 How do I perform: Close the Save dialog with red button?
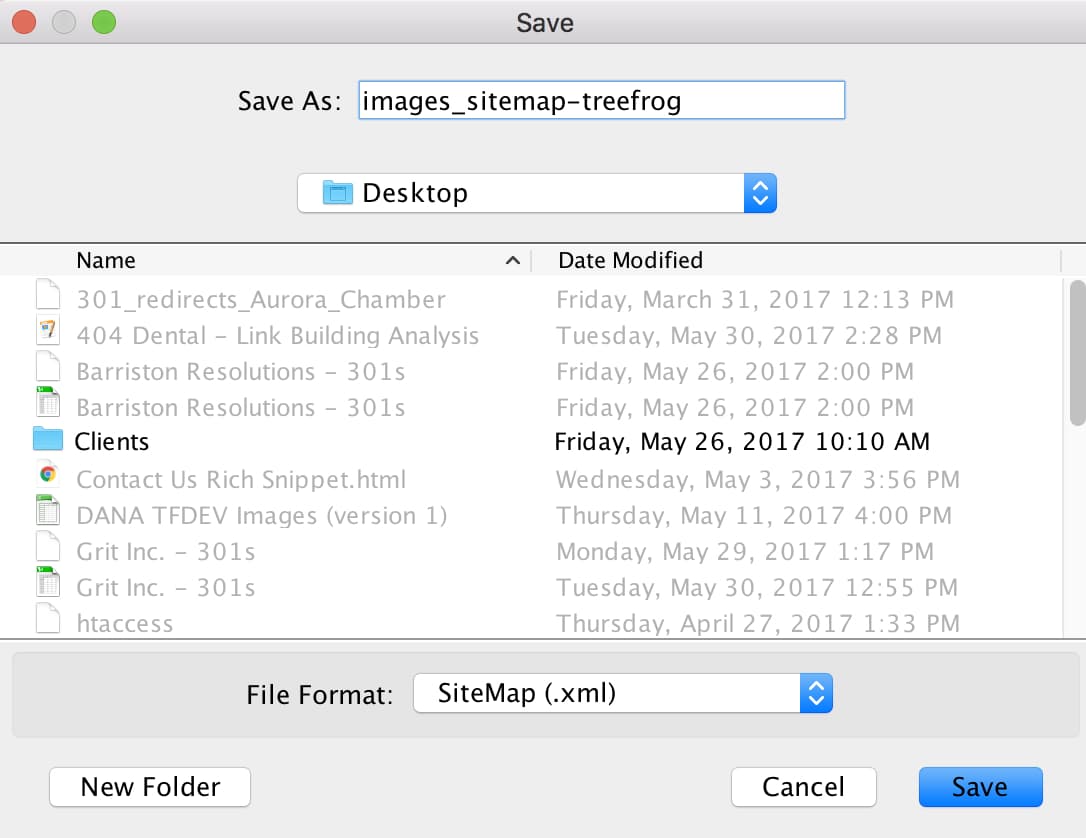[x=24, y=22]
